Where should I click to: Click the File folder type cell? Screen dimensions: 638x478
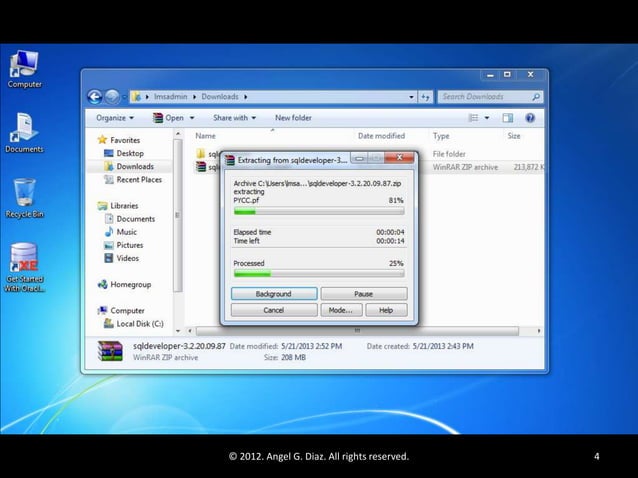[x=449, y=154]
